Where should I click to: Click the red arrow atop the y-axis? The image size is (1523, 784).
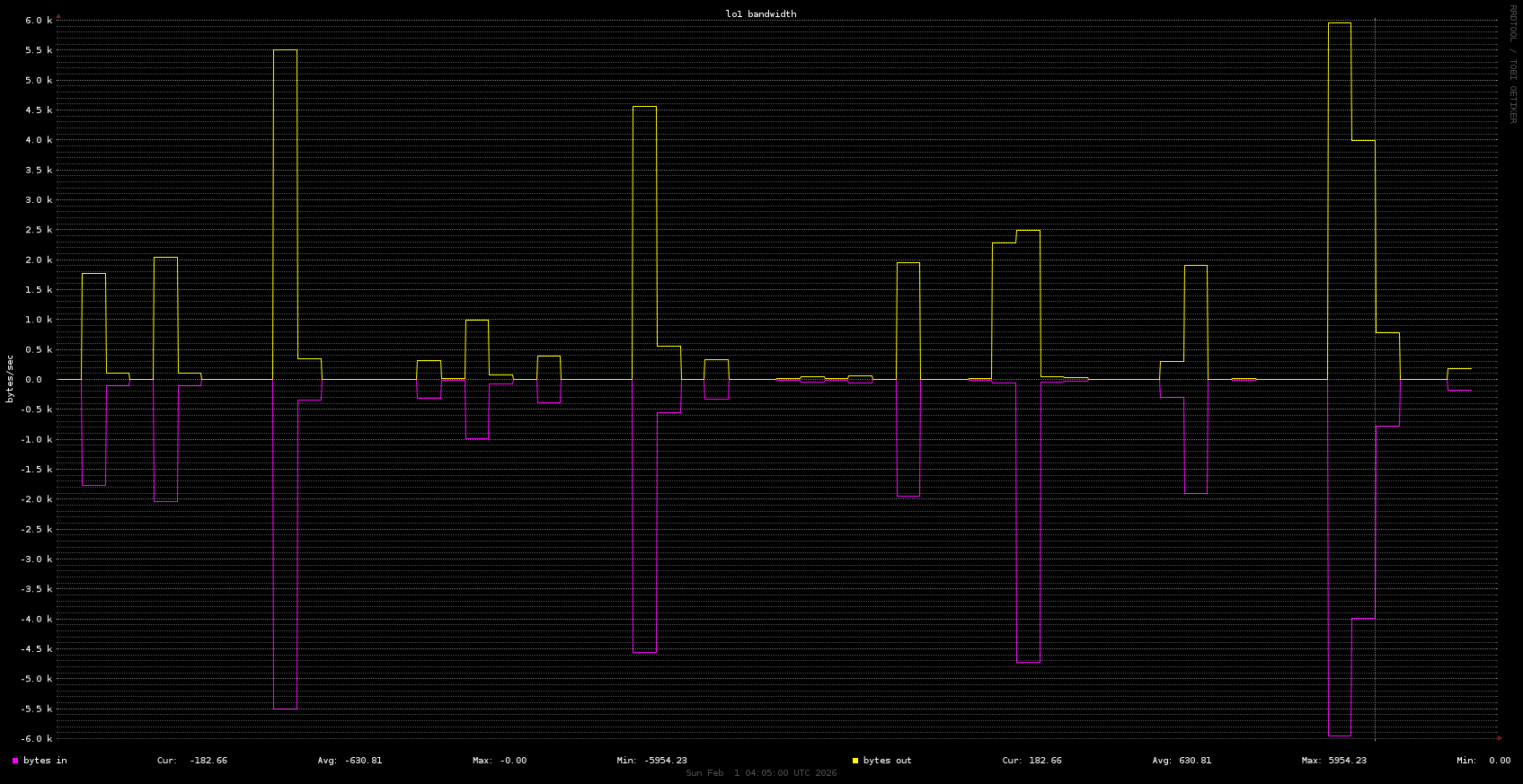click(x=58, y=15)
